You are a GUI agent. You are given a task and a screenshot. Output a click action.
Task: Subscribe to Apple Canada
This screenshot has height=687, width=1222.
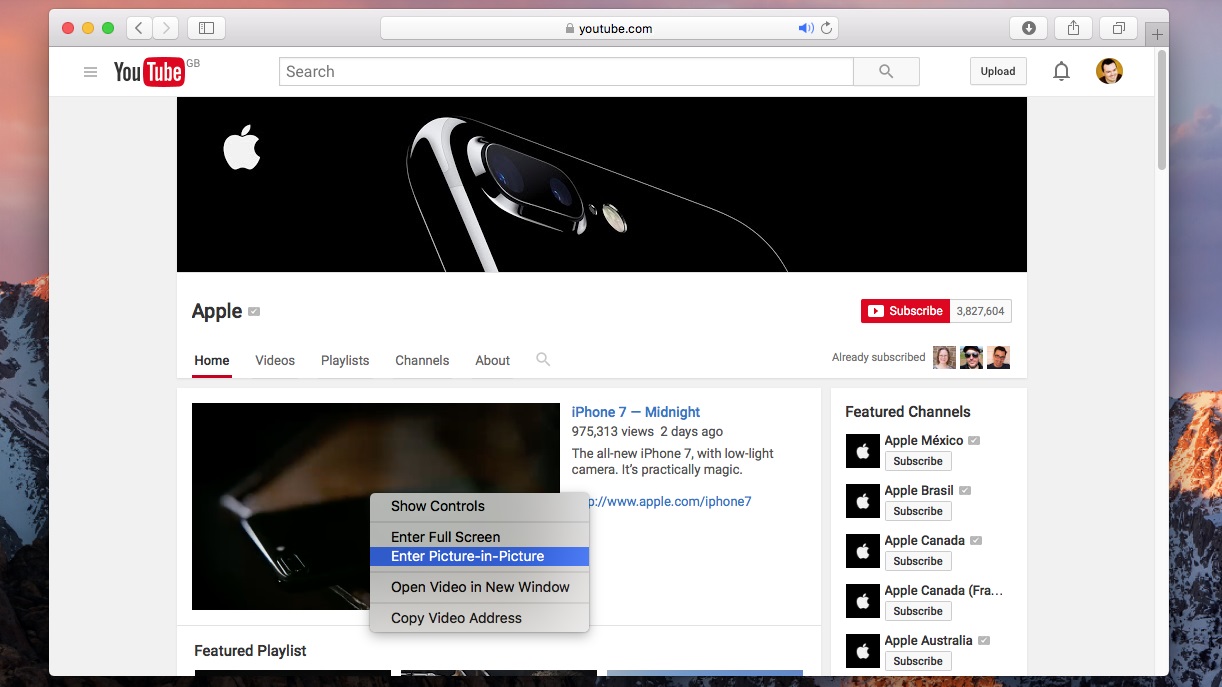918,561
